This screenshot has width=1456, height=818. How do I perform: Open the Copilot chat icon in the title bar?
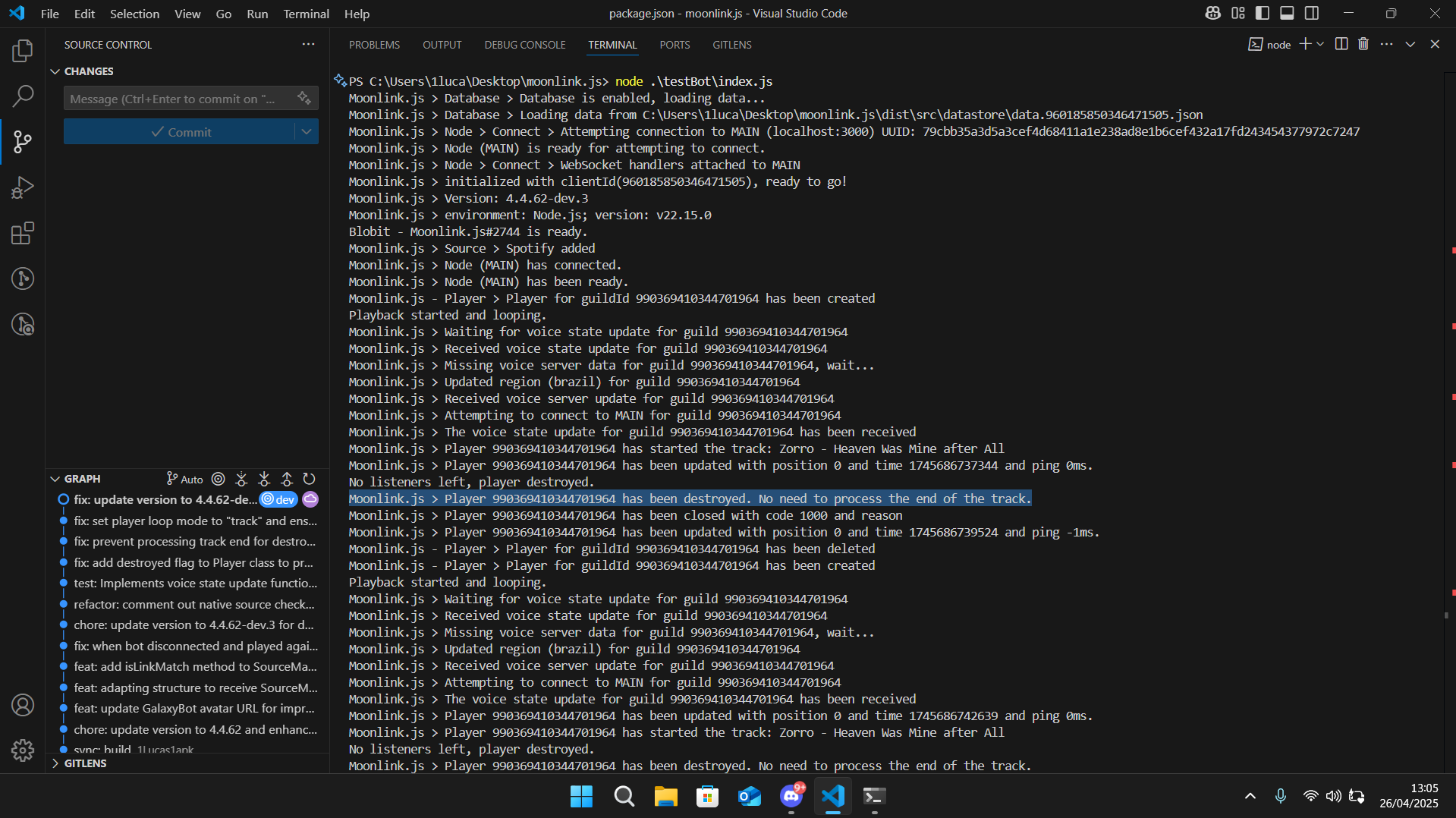click(x=1212, y=13)
